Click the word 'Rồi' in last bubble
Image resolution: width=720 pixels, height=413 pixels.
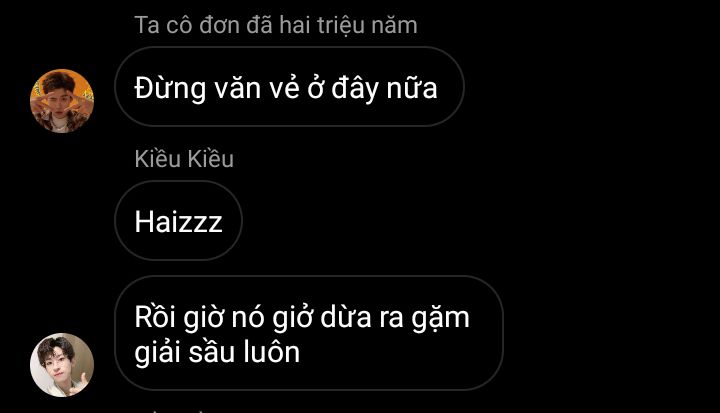[155, 317]
